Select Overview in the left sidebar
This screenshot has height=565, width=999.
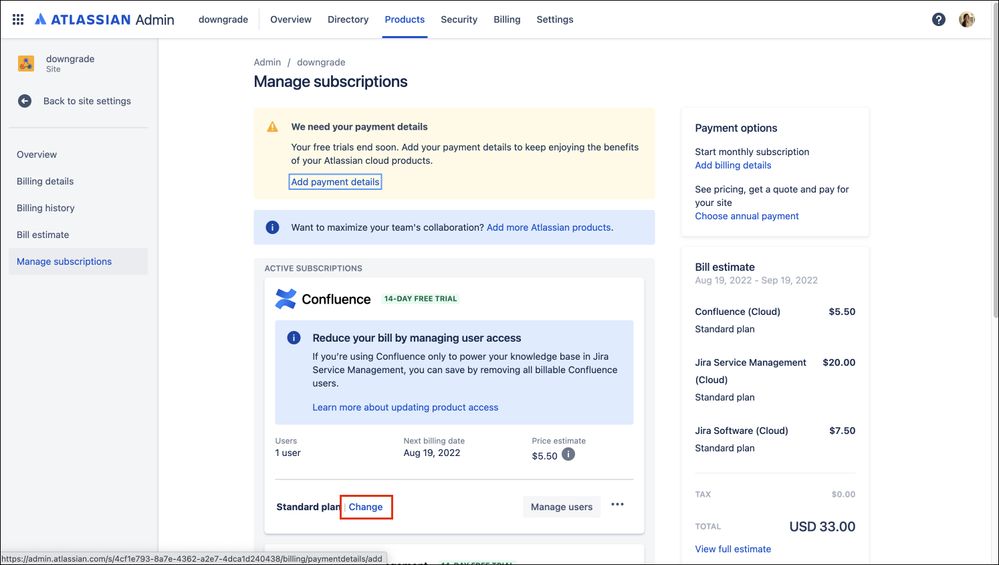(78, 154)
